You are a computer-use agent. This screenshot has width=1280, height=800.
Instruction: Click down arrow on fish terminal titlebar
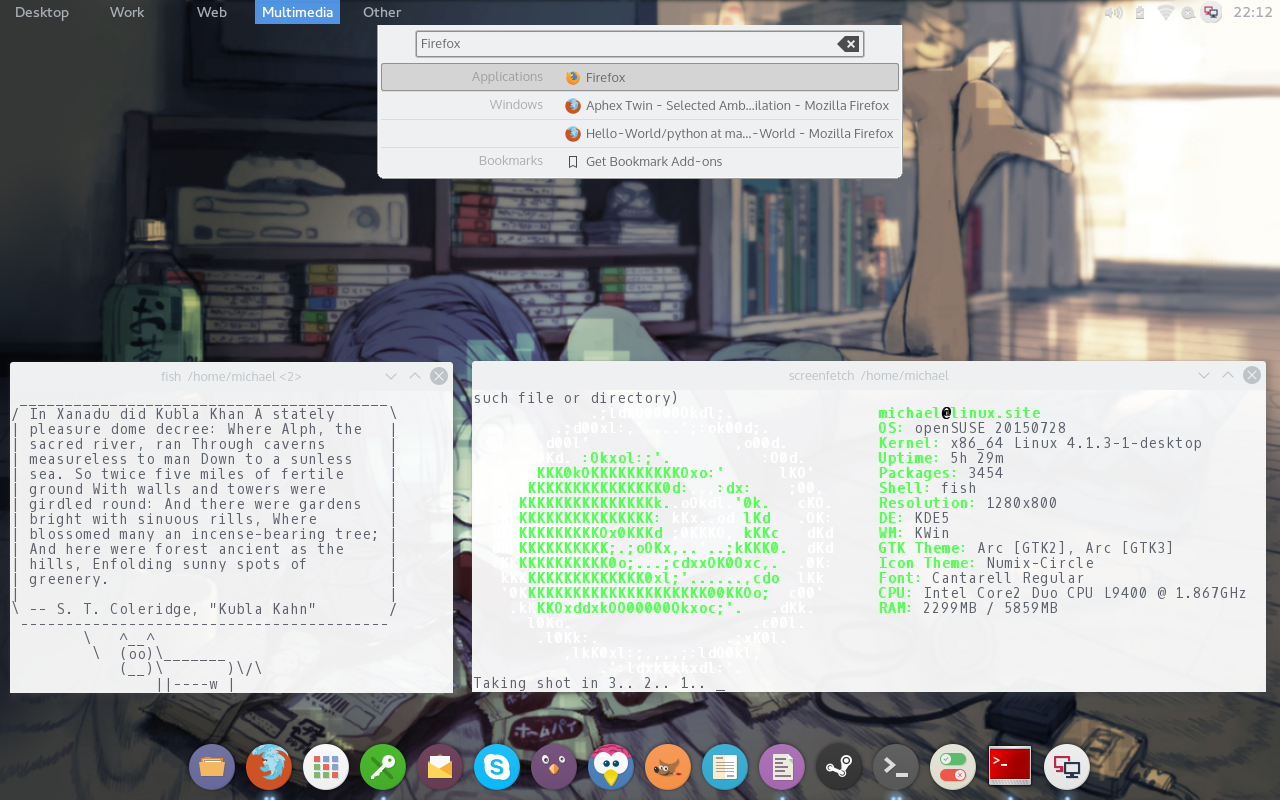pos(391,376)
